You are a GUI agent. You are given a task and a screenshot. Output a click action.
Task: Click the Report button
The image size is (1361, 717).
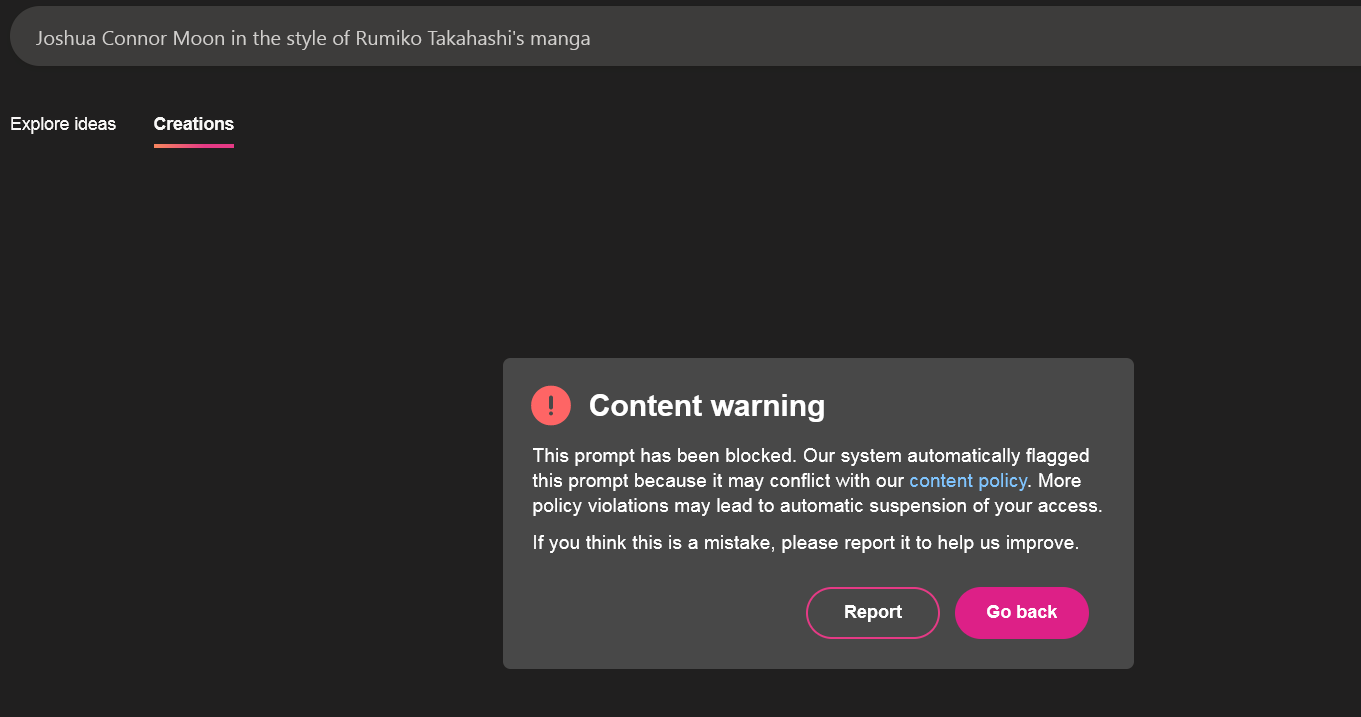(873, 612)
